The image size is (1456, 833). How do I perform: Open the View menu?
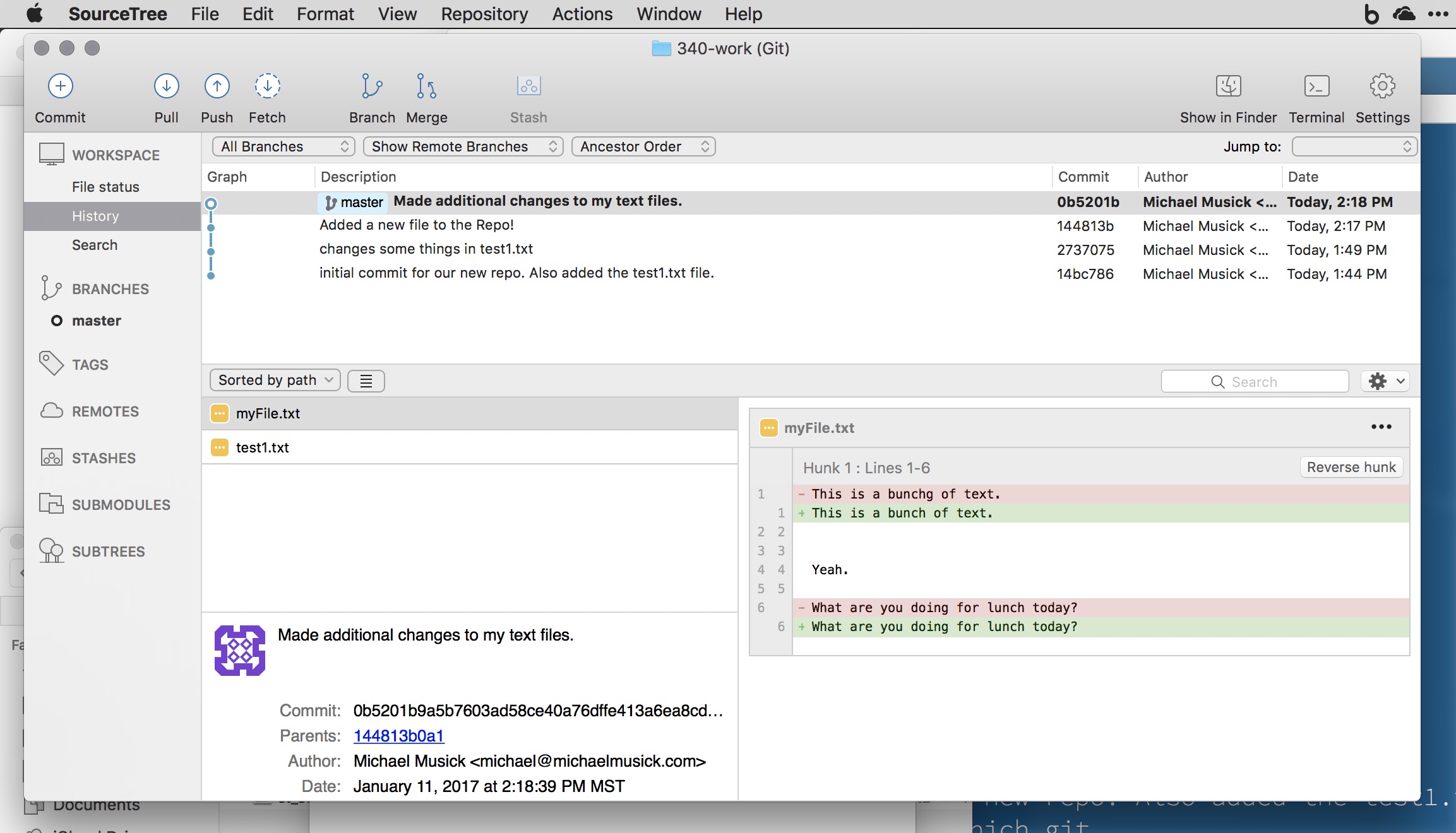point(397,14)
